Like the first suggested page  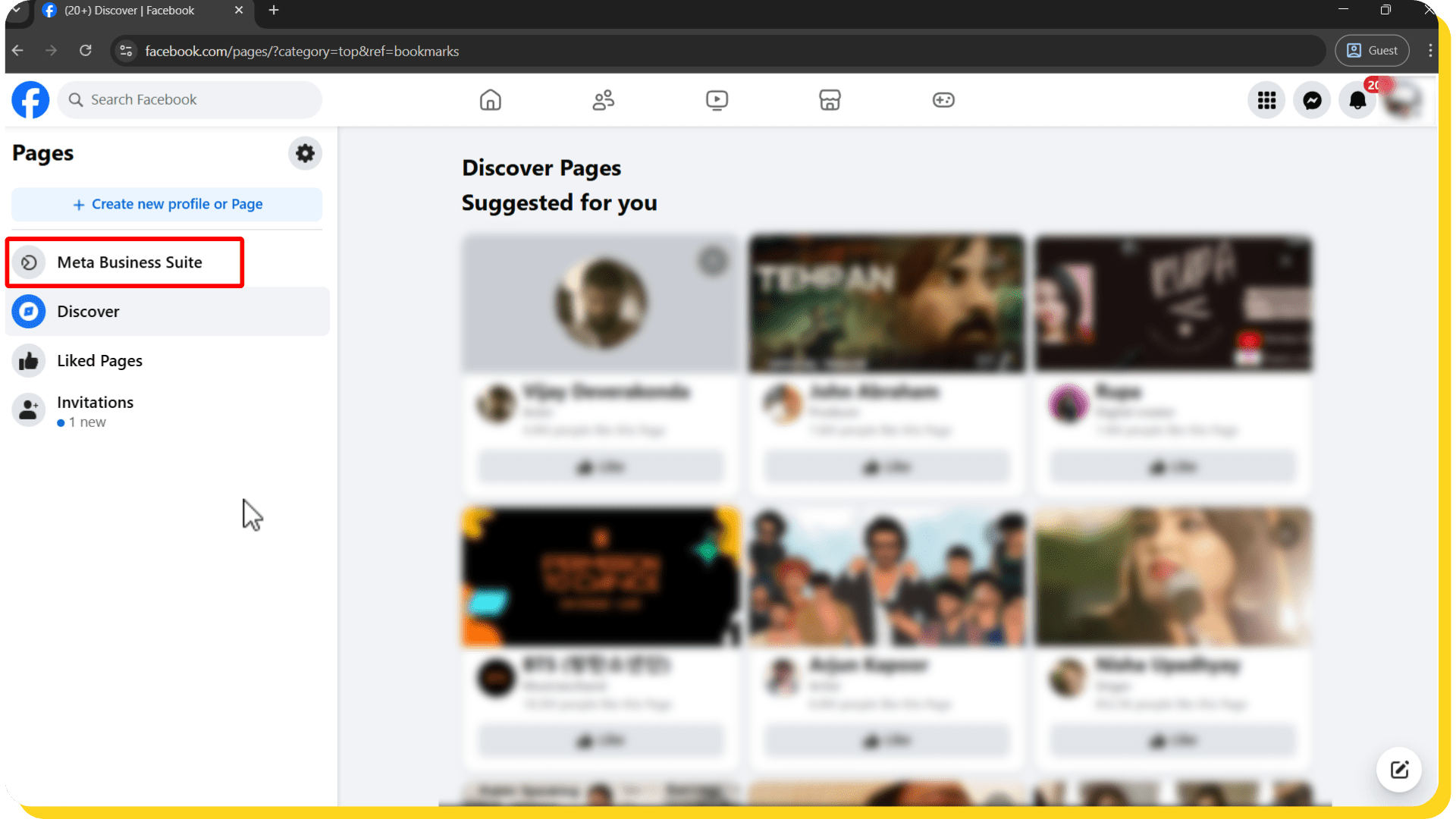601,467
